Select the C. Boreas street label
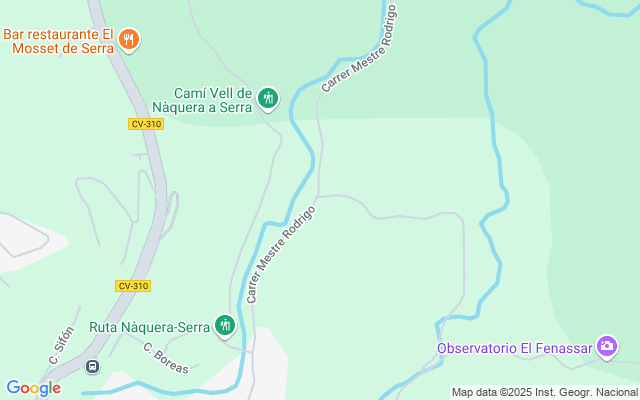 (166, 358)
